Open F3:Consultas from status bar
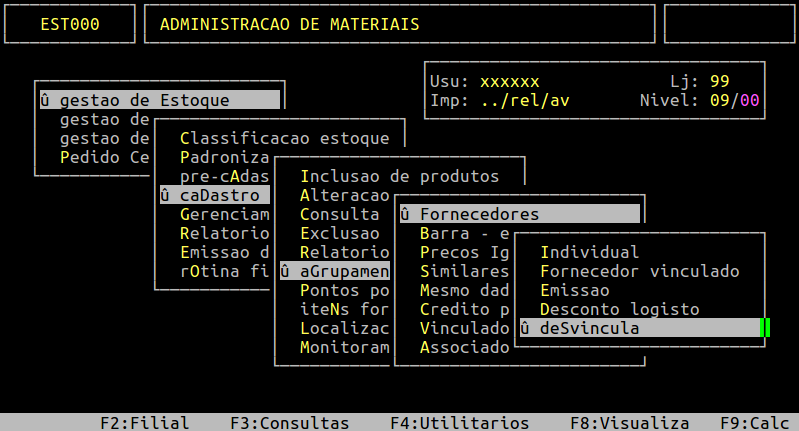Image resolution: width=799 pixels, height=431 pixels. tap(290, 423)
